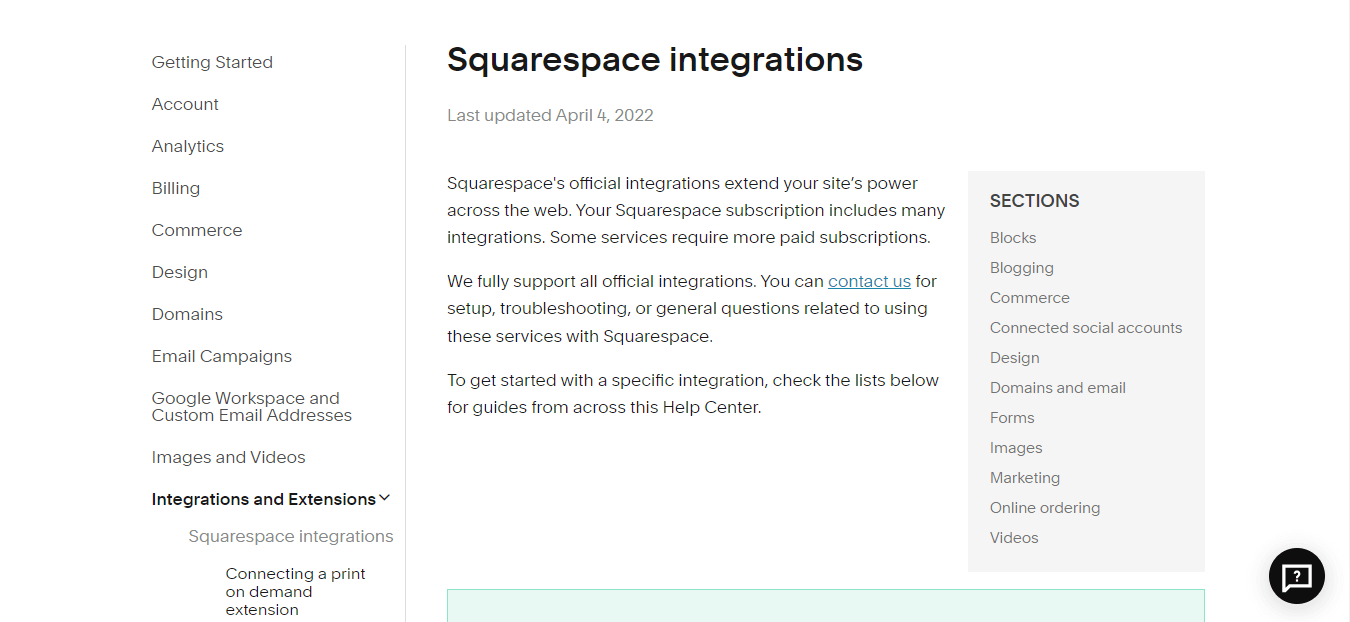Navigate to Online ordering section
Image resolution: width=1350 pixels, height=622 pixels.
pos(1045,508)
